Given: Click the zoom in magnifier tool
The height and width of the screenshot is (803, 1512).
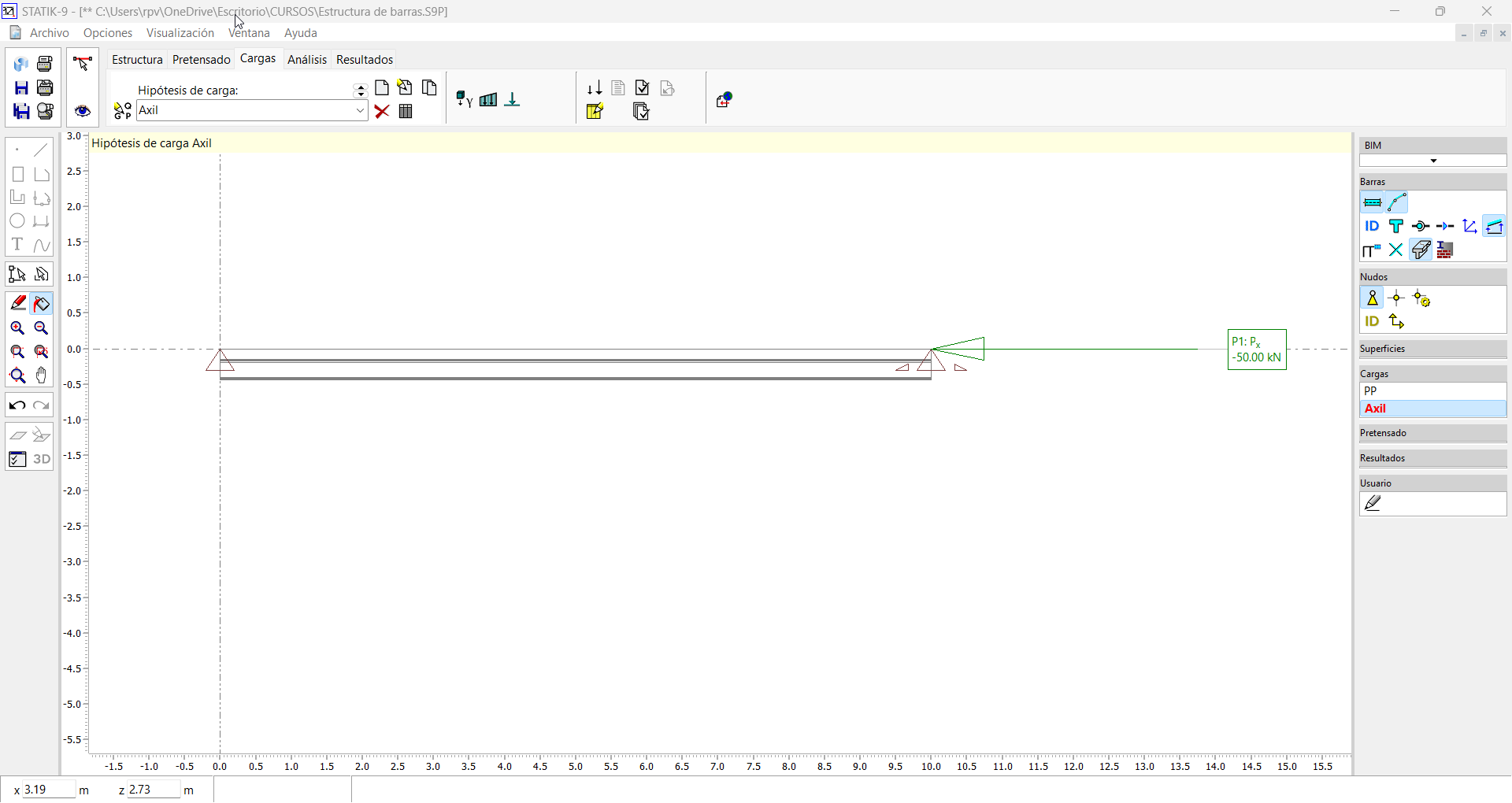Looking at the screenshot, I should click(x=17, y=328).
